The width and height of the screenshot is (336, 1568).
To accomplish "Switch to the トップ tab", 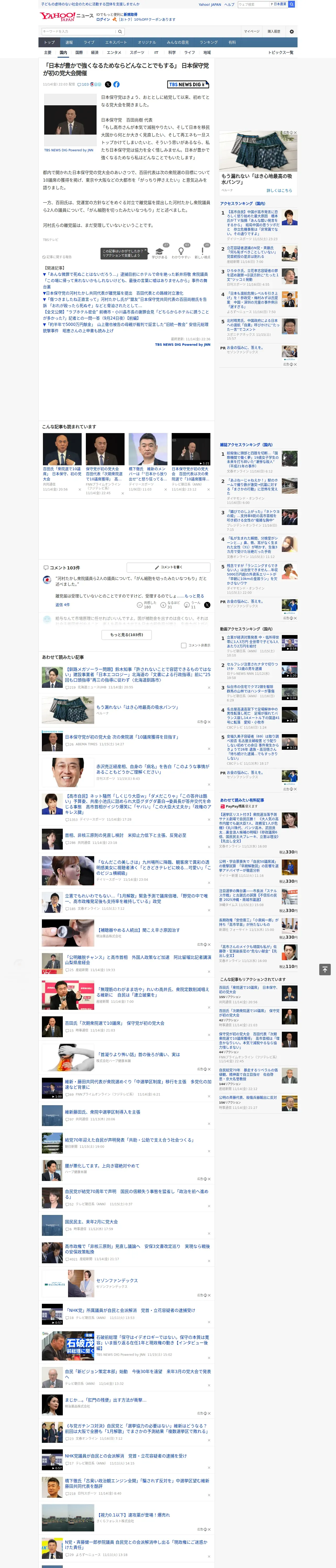I will [x=49, y=43].
